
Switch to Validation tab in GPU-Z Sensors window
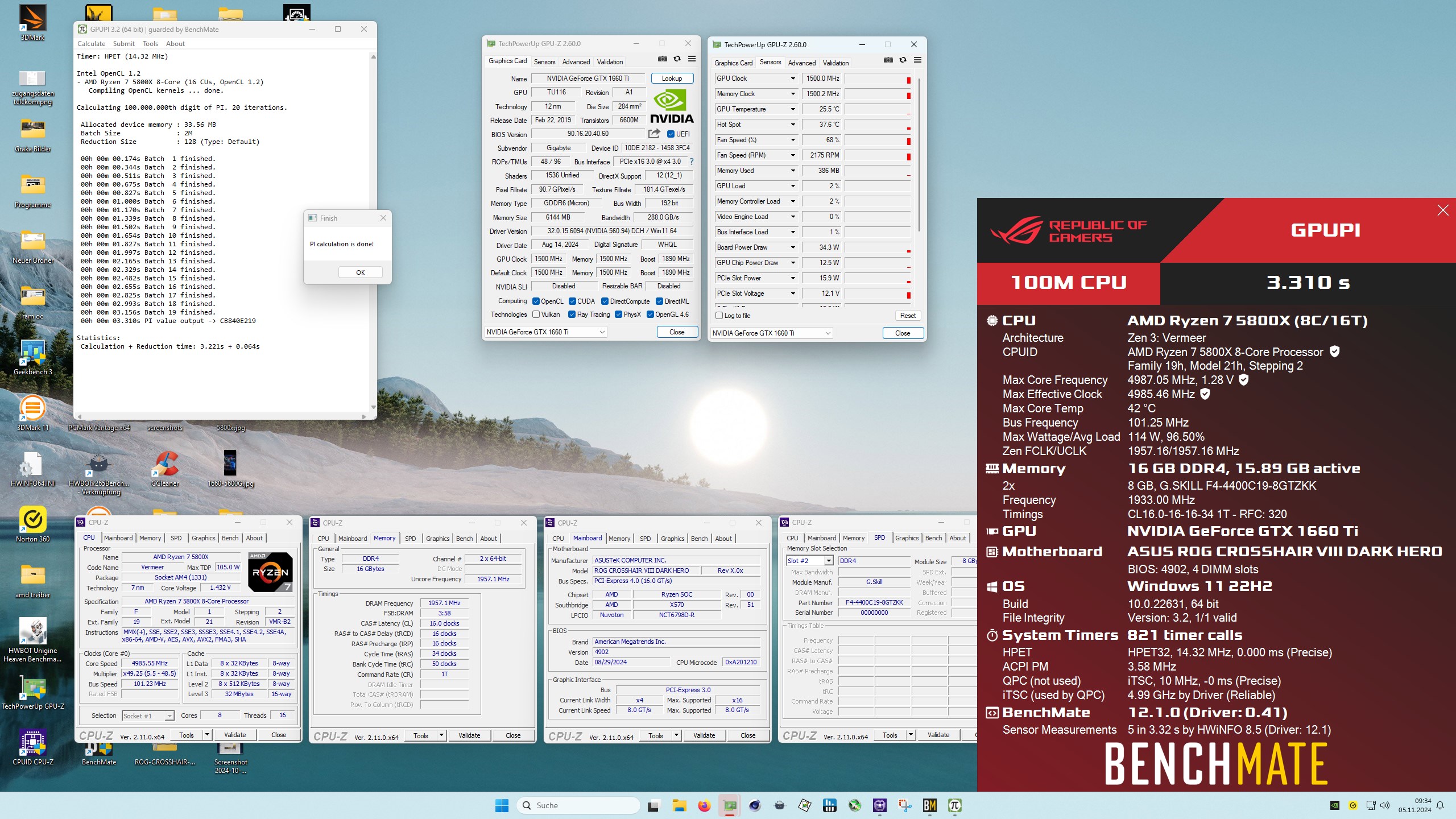click(x=835, y=63)
